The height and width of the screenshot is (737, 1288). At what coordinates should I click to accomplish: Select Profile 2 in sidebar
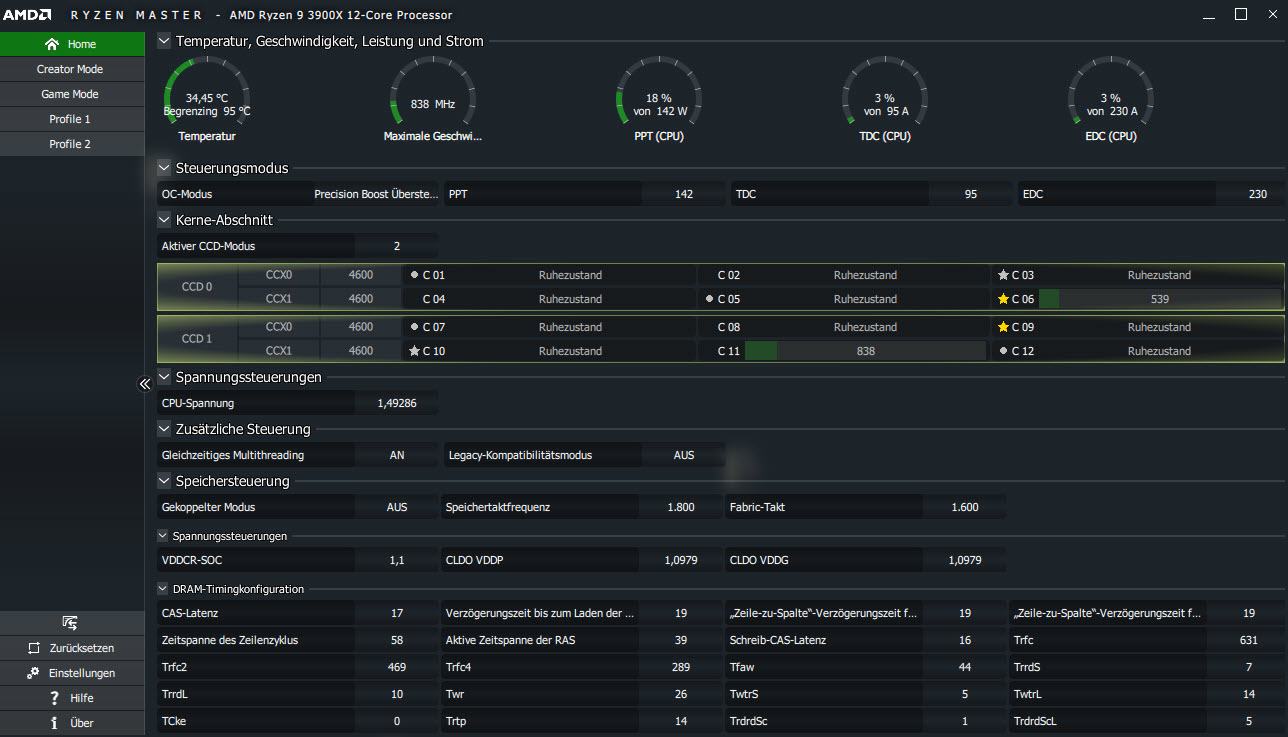click(72, 144)
